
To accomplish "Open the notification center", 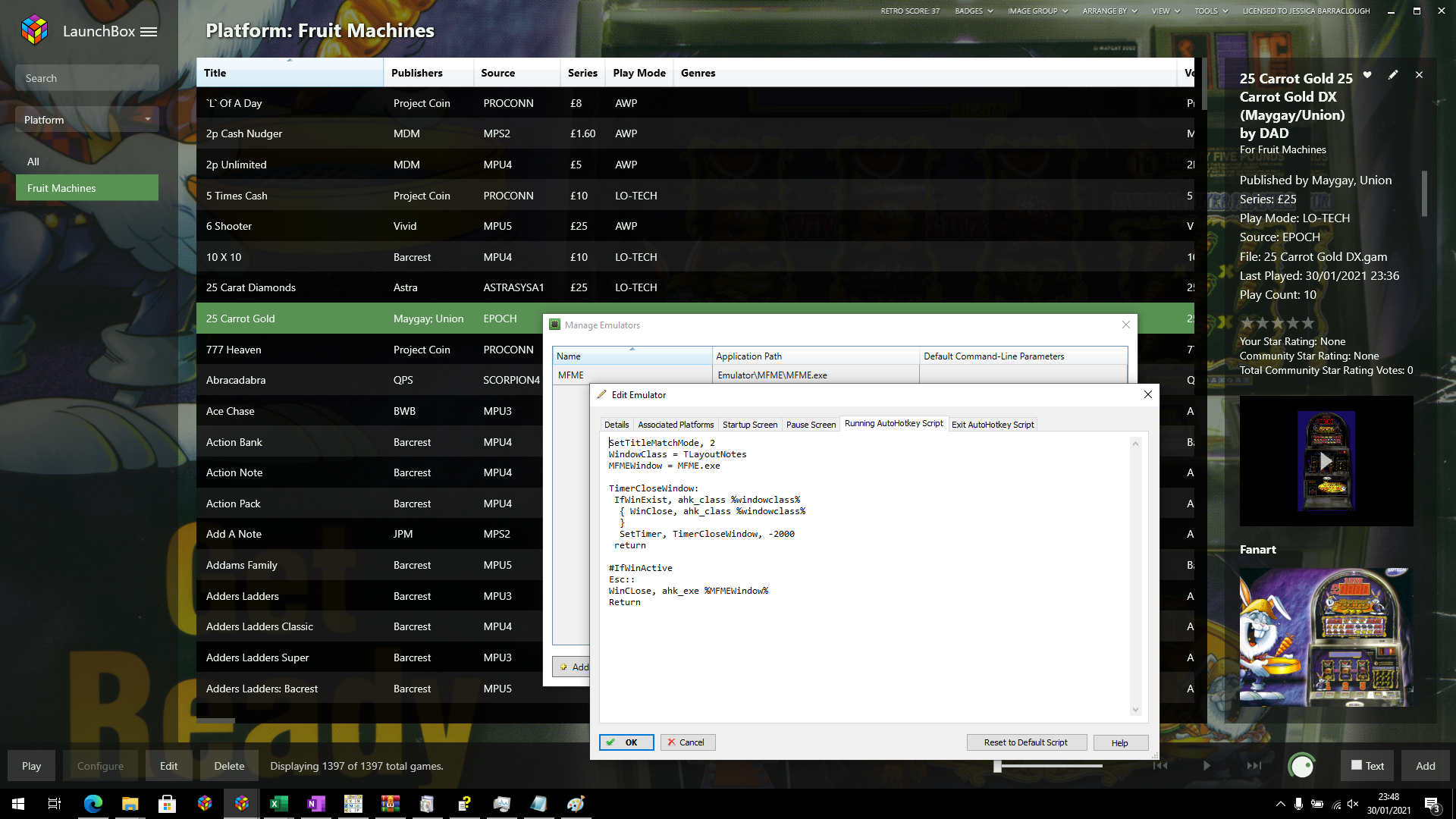I will 1432,804.
